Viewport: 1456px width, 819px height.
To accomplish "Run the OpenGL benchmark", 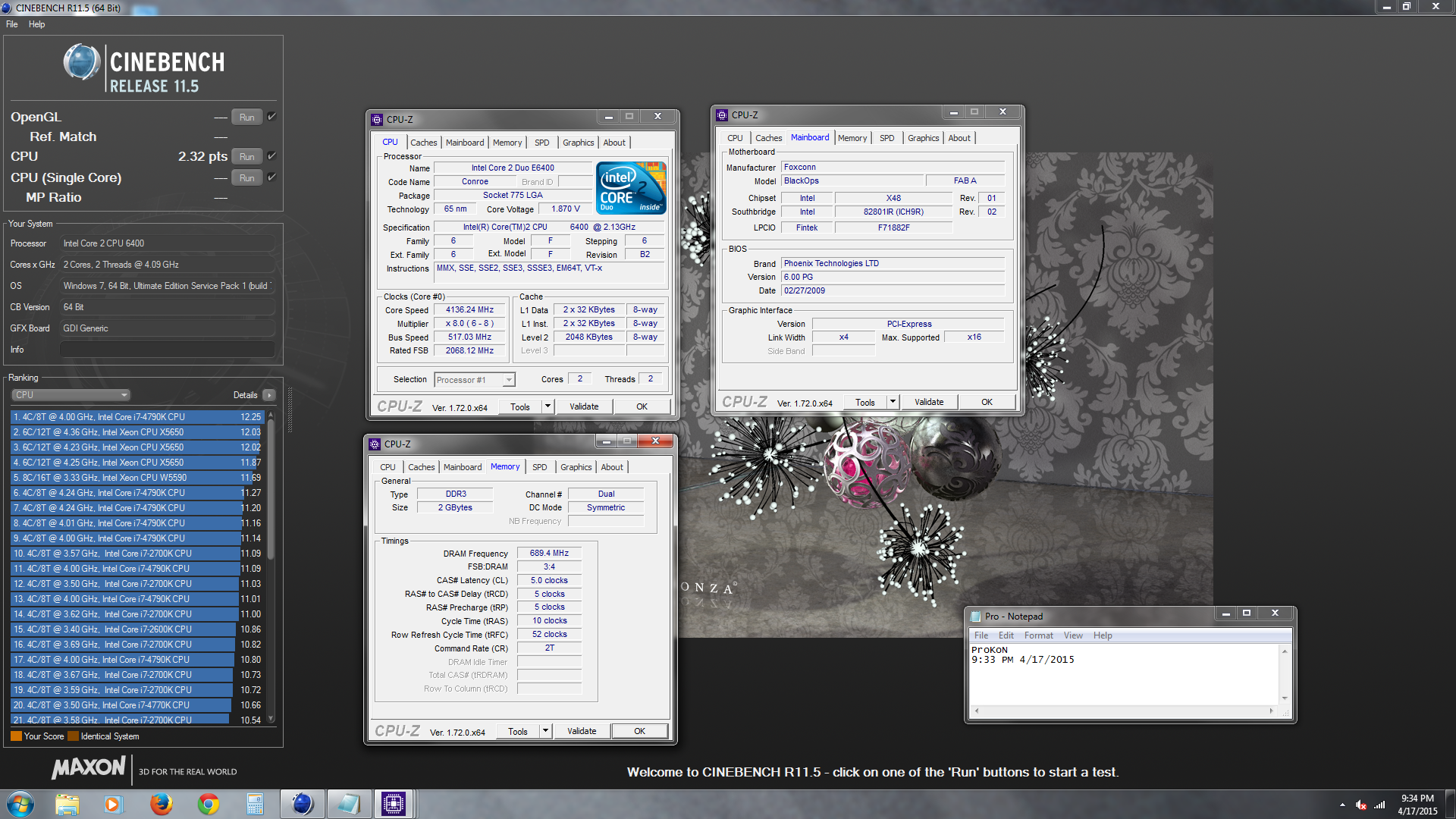I will (x=246, y=117).
